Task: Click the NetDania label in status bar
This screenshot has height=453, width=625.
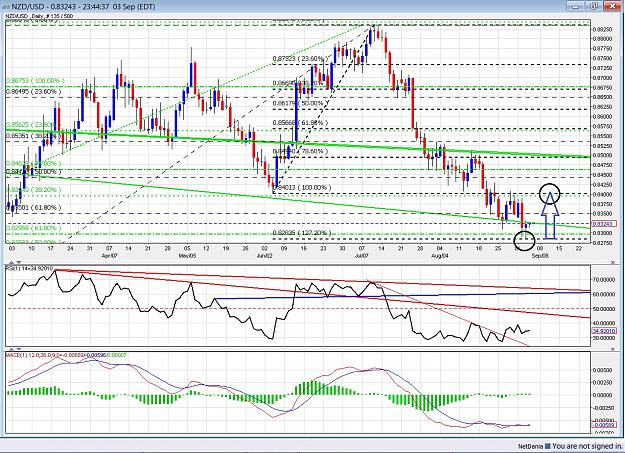Action: pos(531,447)
